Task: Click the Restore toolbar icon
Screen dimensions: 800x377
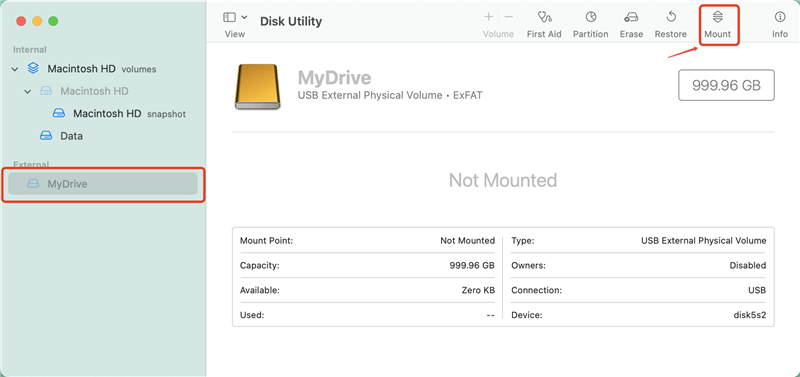Action: 671,17
